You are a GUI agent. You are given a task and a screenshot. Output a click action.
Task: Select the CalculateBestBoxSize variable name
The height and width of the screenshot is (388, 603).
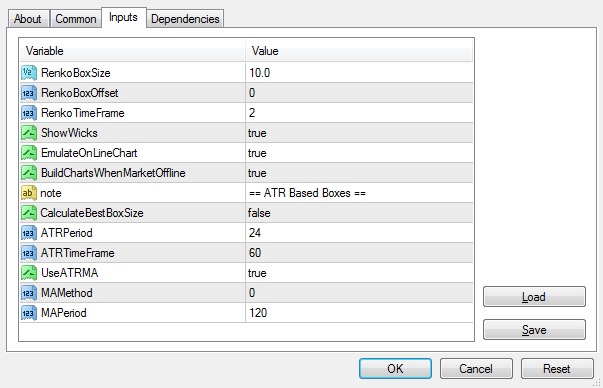pos(92,213)
